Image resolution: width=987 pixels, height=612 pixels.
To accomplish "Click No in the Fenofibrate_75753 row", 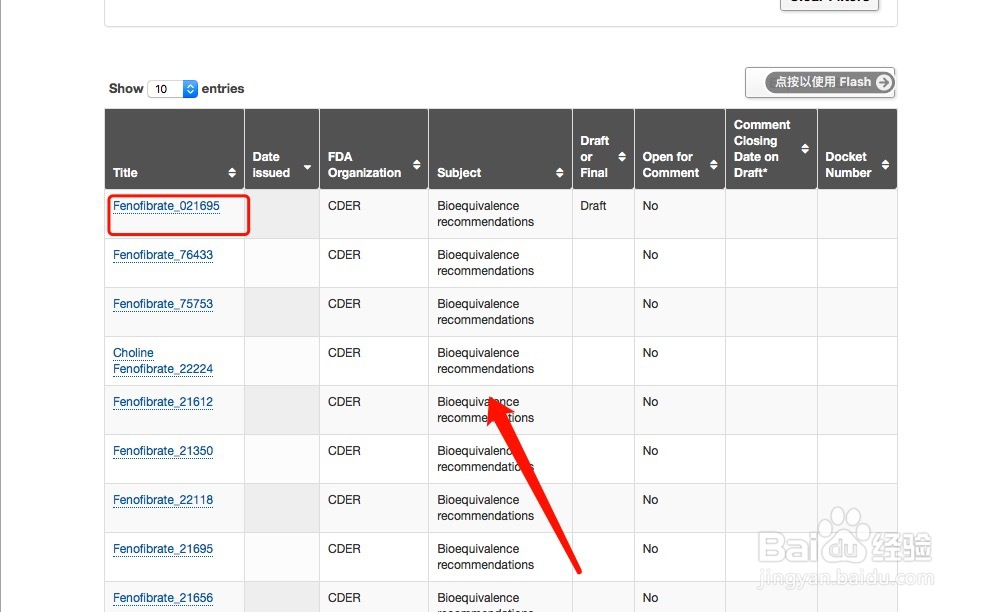I will [650, 304].
